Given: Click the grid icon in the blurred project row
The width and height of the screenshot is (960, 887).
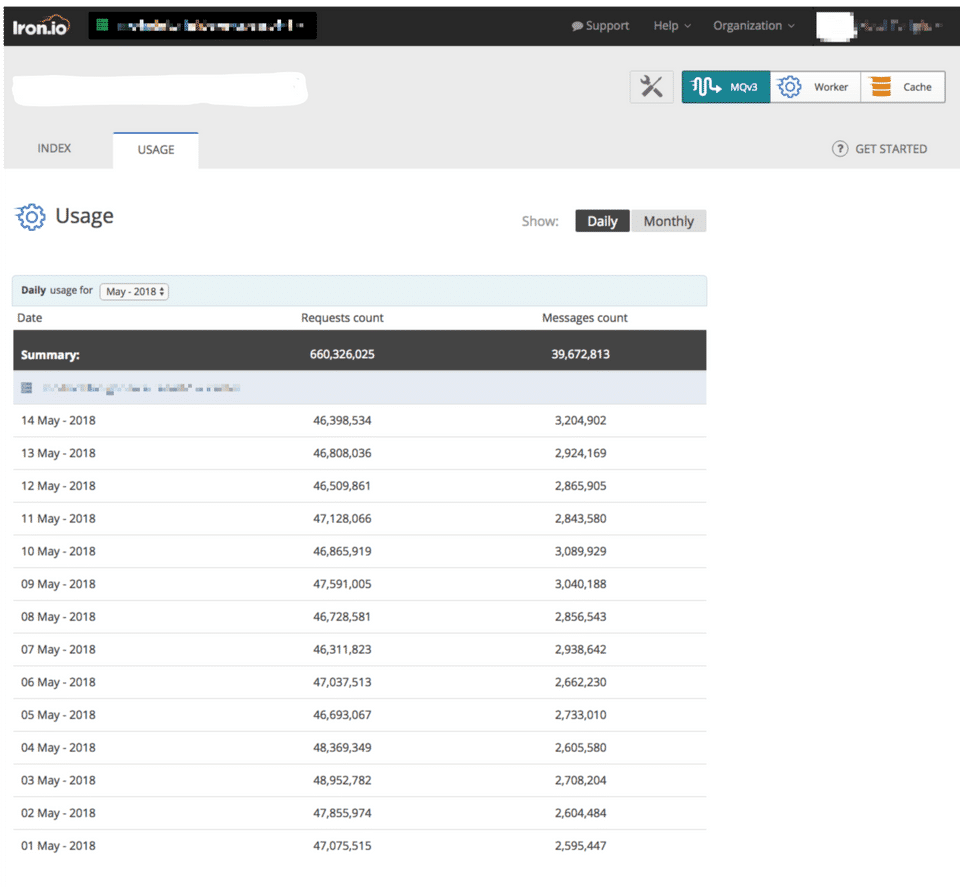Looking at the screenshot, I should (26, 387).
